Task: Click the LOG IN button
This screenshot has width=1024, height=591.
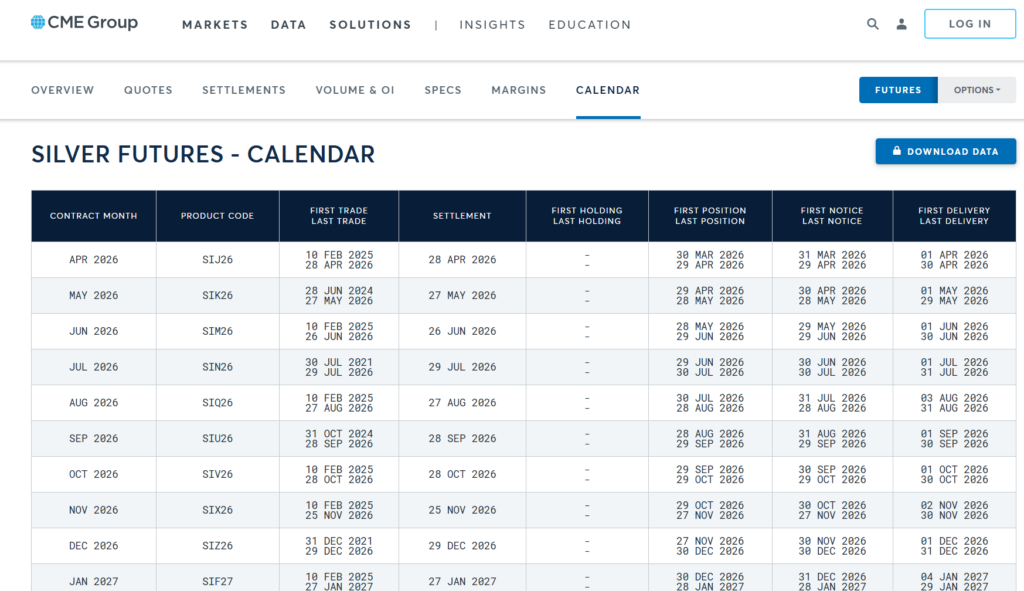Action: (x=969, y=23)
